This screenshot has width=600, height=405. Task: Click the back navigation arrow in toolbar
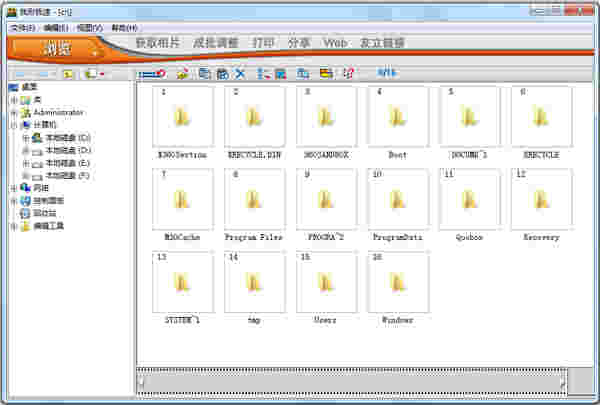click(21, 73)
